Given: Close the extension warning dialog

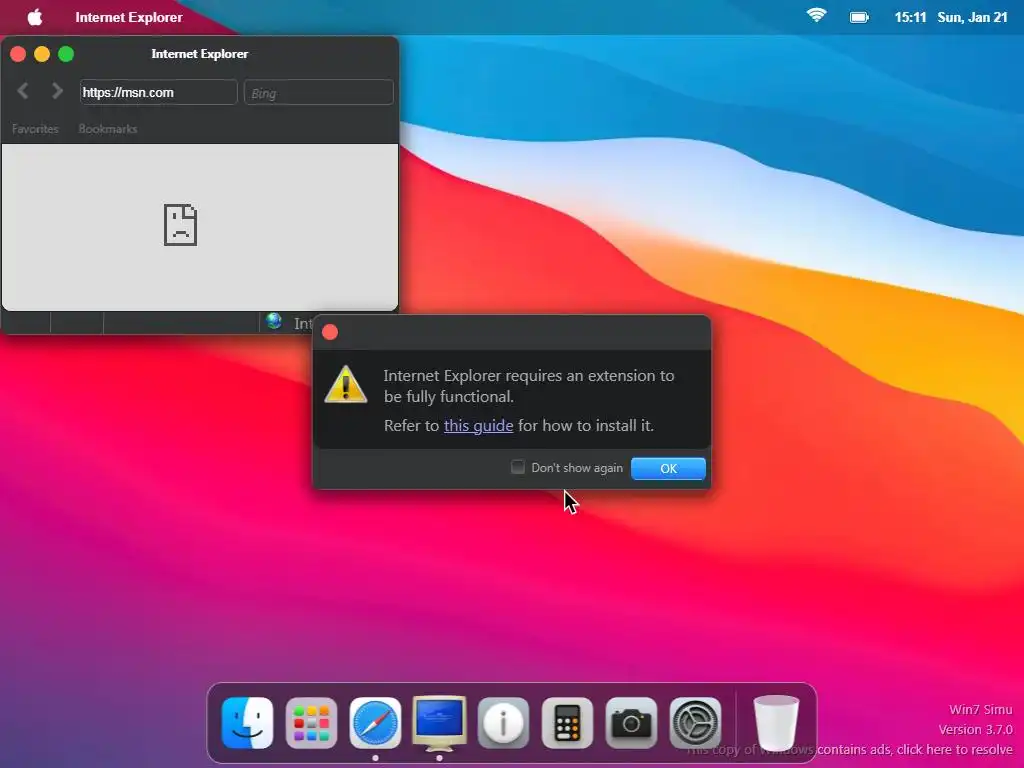Looking at the screenshot, I should (330, 332).
